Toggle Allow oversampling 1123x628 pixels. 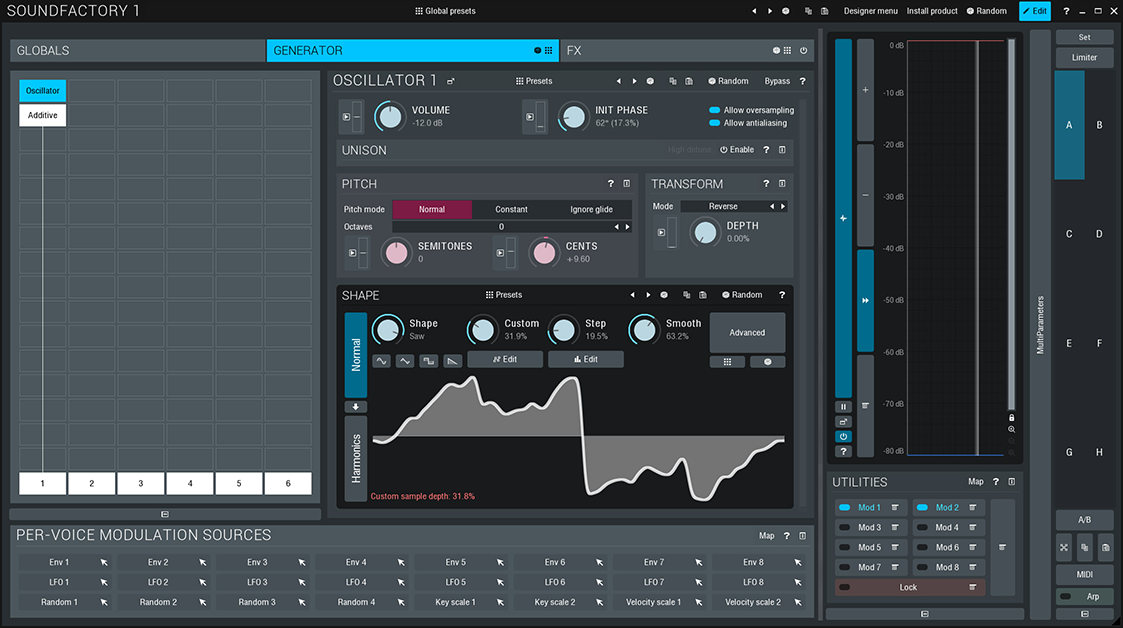pyautogui.click(x=714, y=110)
